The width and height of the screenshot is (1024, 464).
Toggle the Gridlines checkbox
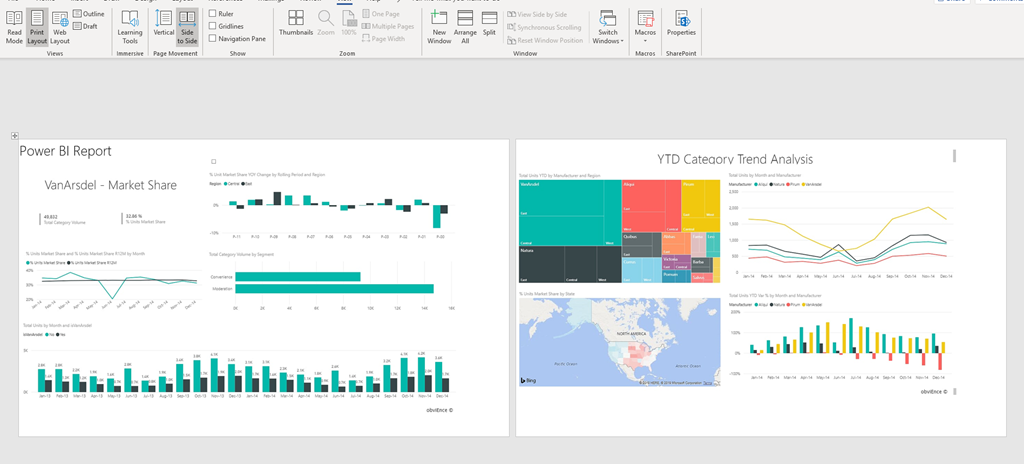[213, 26]
